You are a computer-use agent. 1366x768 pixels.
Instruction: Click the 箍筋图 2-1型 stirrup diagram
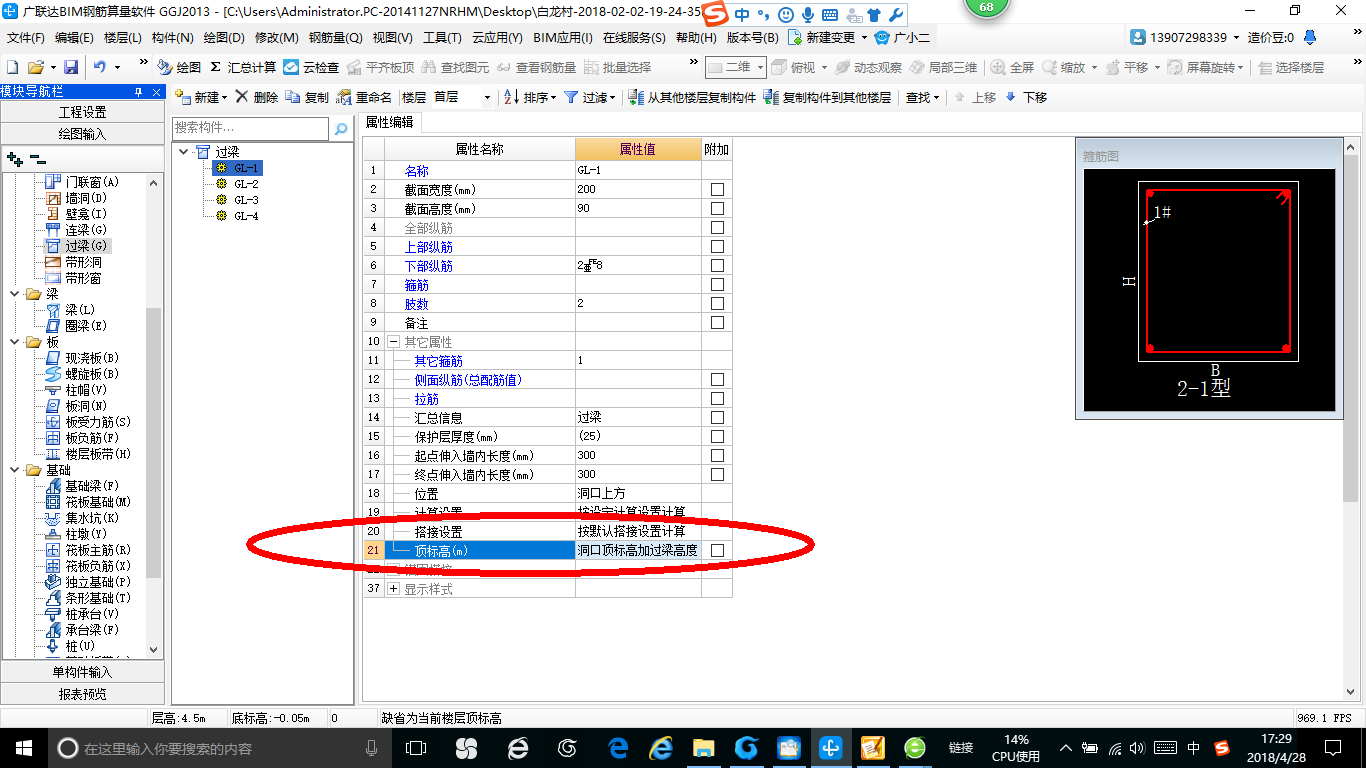click(1209, 290)
